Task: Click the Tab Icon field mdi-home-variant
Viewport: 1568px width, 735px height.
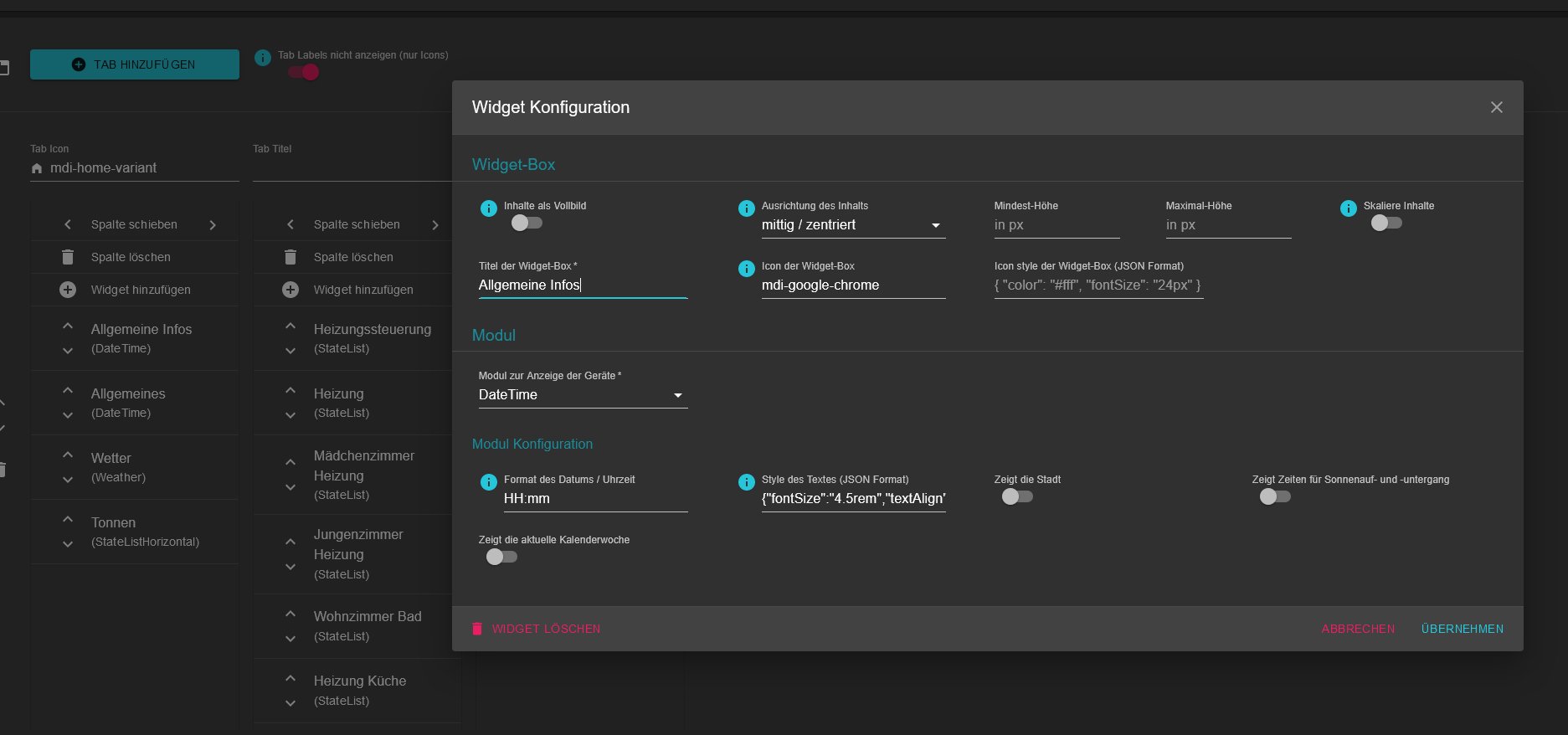Action: (x=135, y=168)
